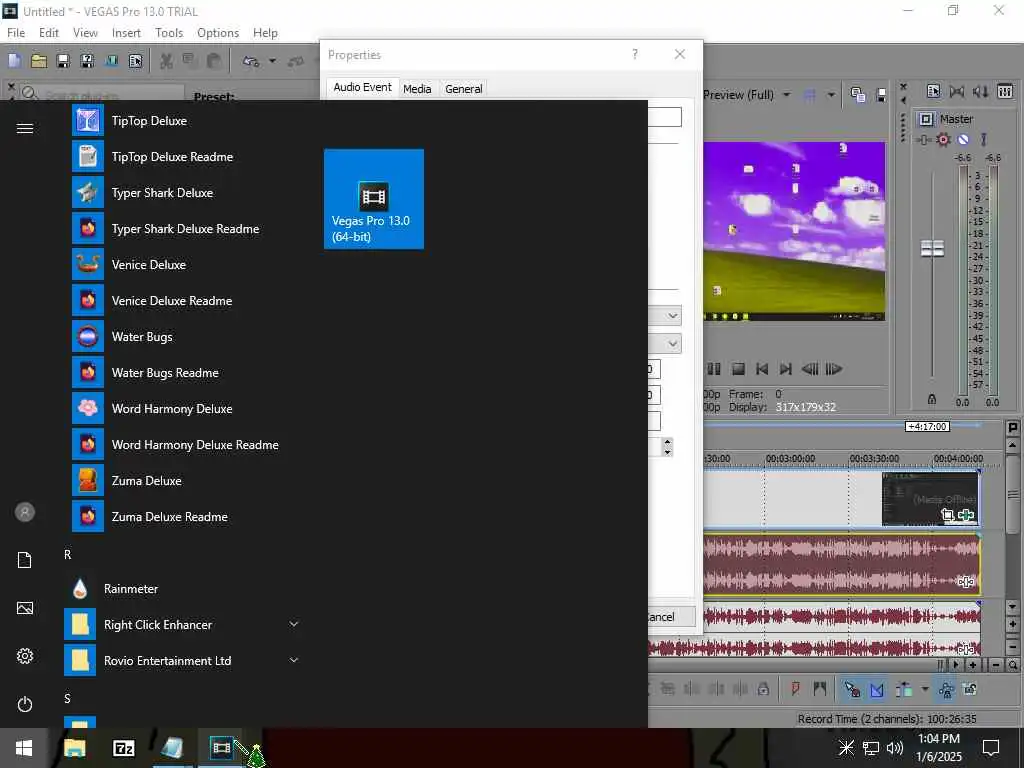This screenshot has width=1024, height=768.
Task: Click the Open folder icon in the toolbar
Action: pyautogui.click(x=39, y=61)
